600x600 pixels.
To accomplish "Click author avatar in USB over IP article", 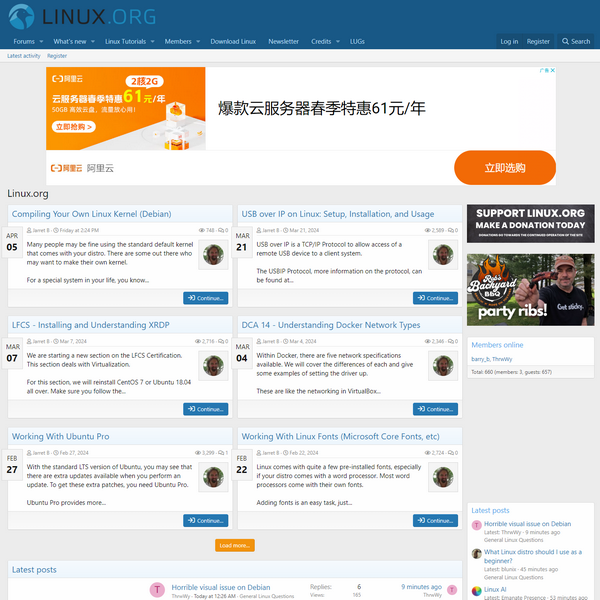I will pos(442,254).
